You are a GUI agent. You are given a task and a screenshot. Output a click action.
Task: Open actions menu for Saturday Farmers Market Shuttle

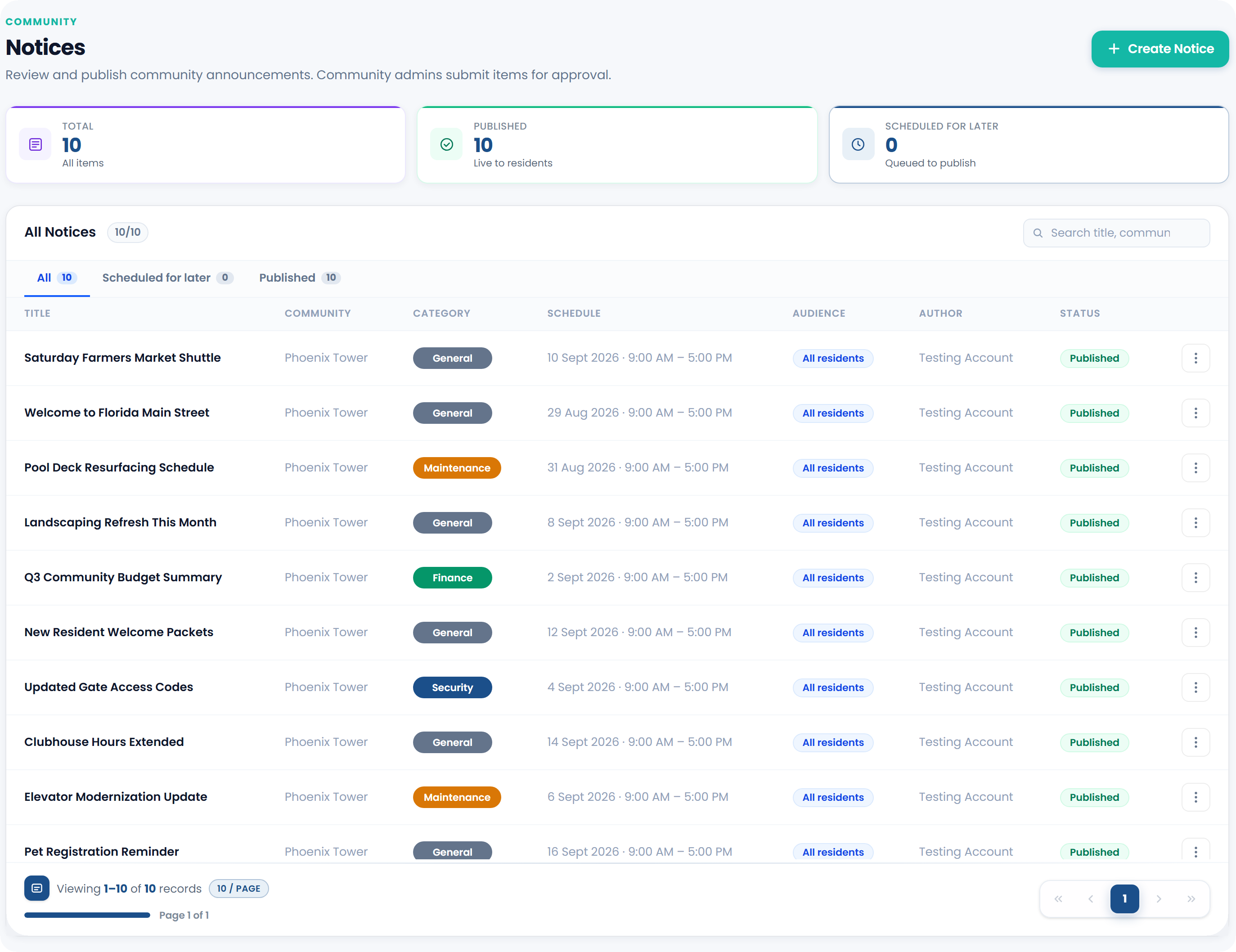click(x=1195, y=358)
